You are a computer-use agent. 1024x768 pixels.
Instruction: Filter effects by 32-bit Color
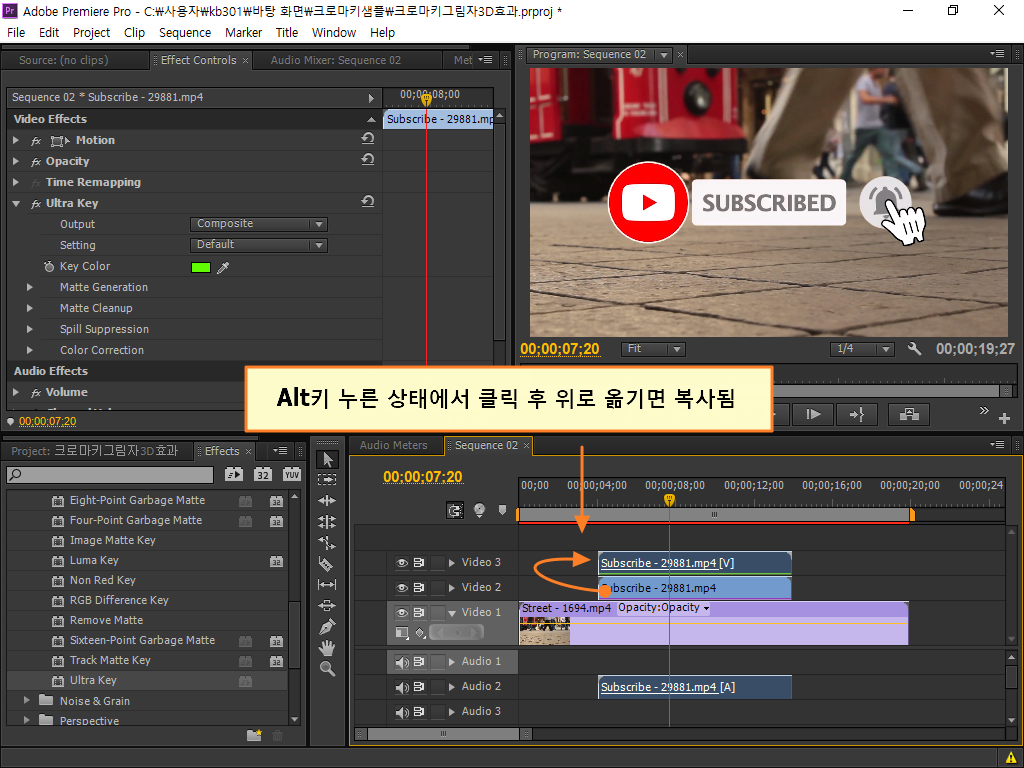tap(263, 474)
